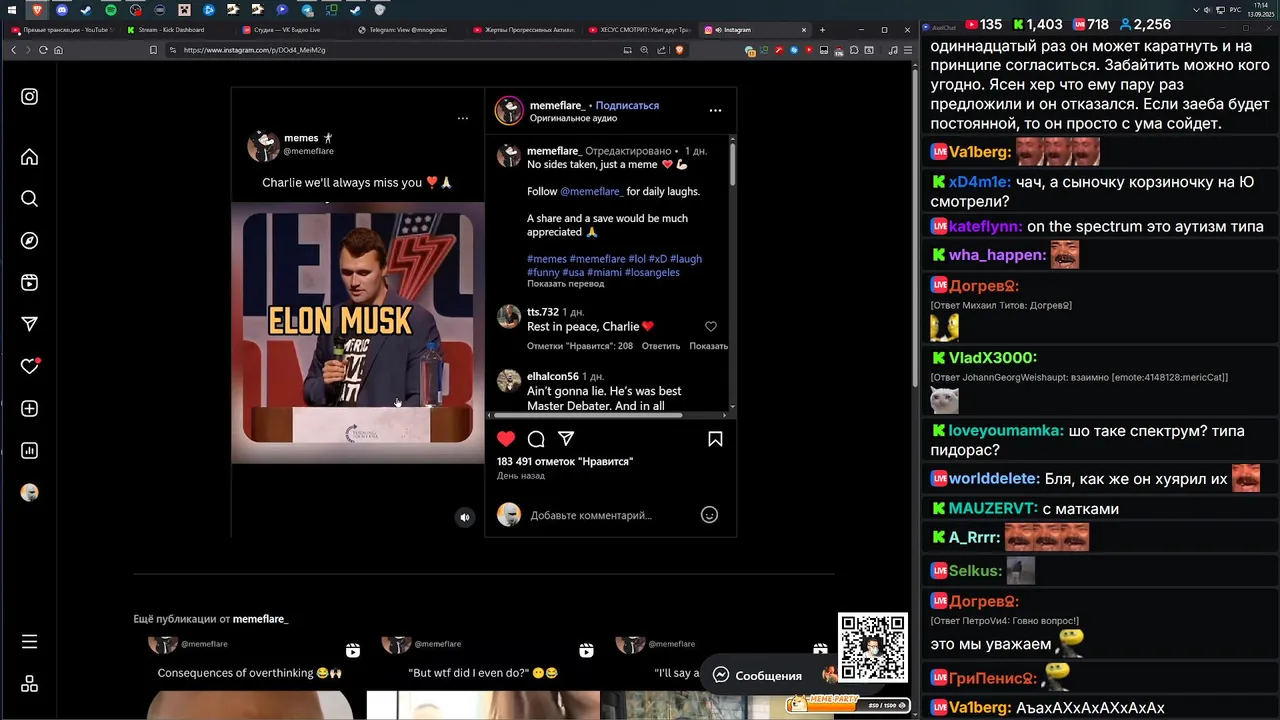
Task: Open emoji picker in comment box
Action: tap(709, 515)
